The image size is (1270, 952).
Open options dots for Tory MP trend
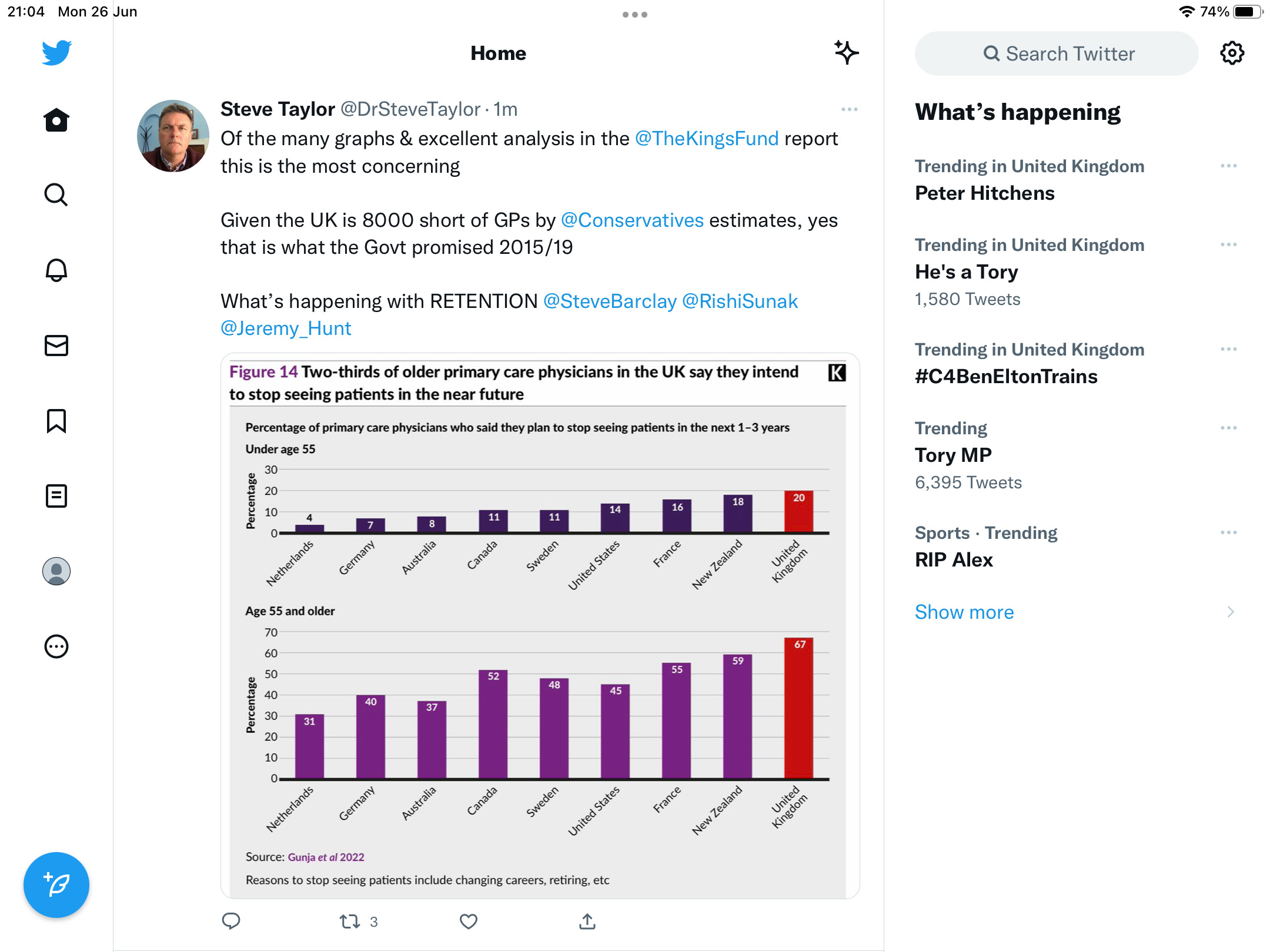click(1228, 428)
